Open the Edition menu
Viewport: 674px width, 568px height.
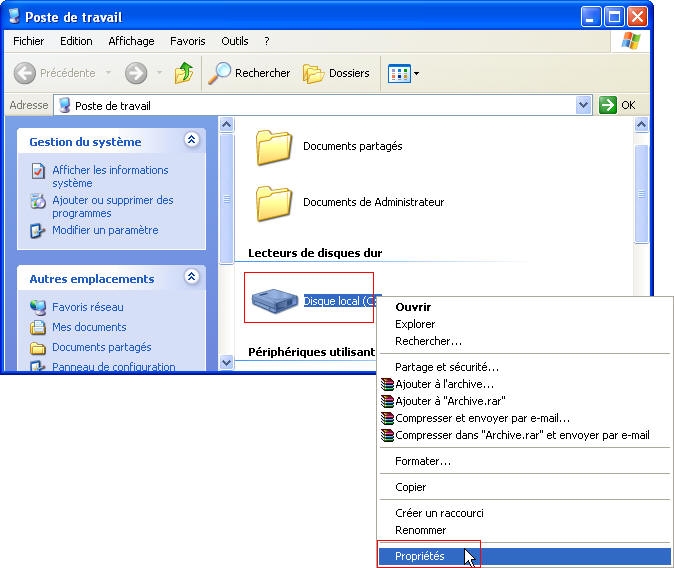[x=76, y=41]
